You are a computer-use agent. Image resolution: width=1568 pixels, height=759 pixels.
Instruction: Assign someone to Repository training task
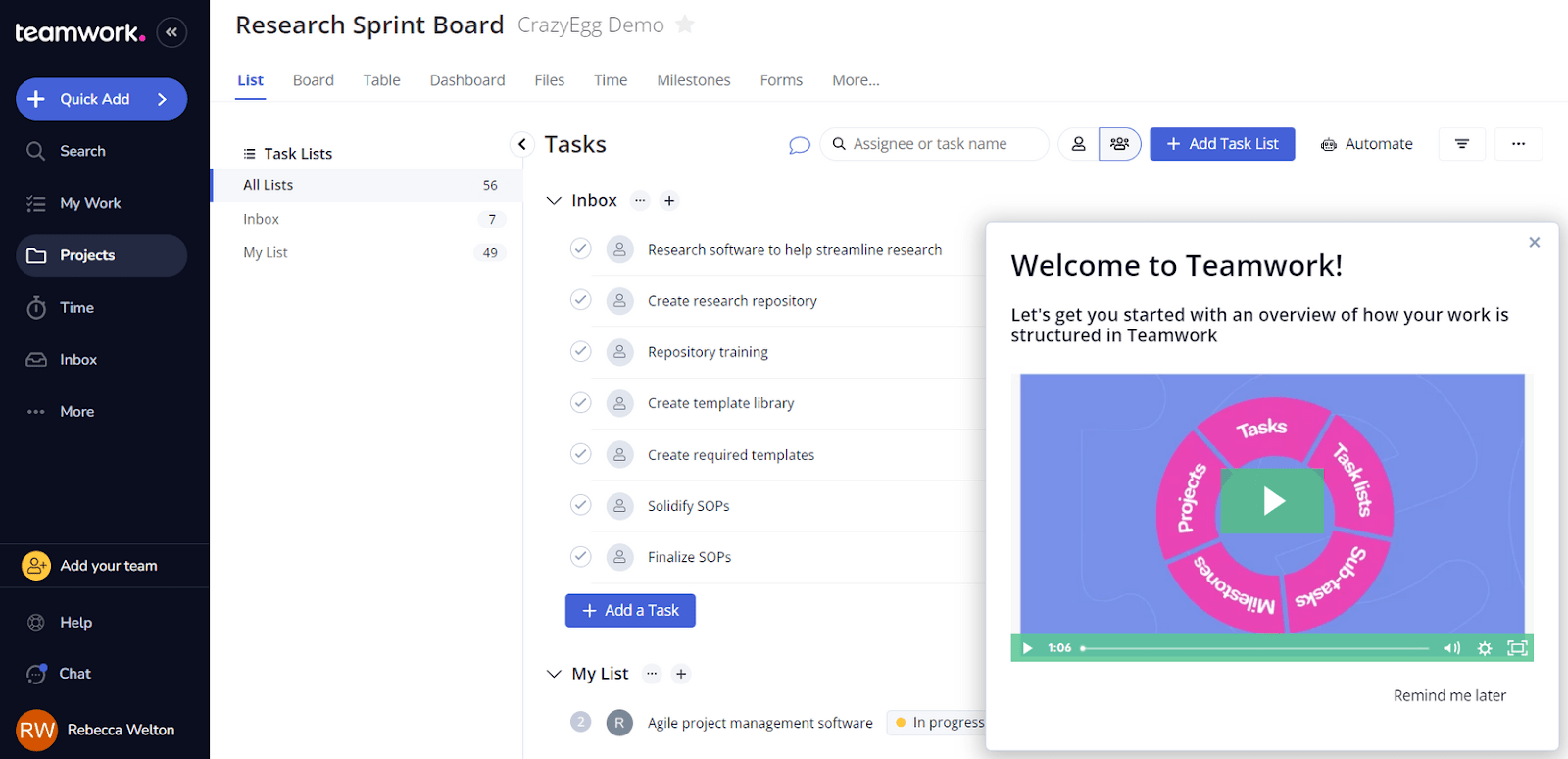(619, 351)
